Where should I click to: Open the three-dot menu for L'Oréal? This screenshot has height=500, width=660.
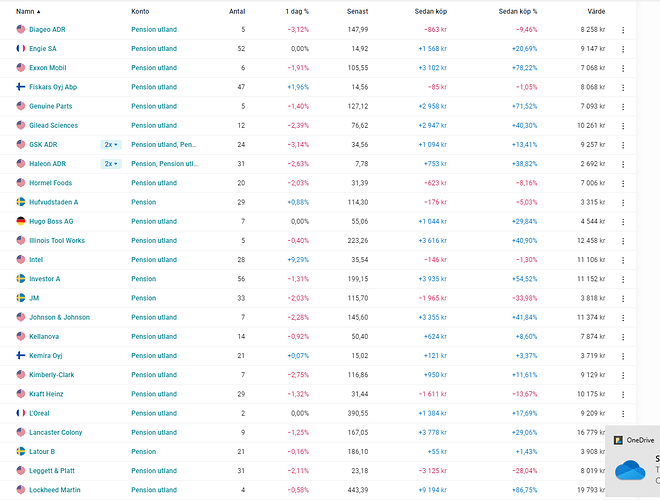(x=623, y=413)
